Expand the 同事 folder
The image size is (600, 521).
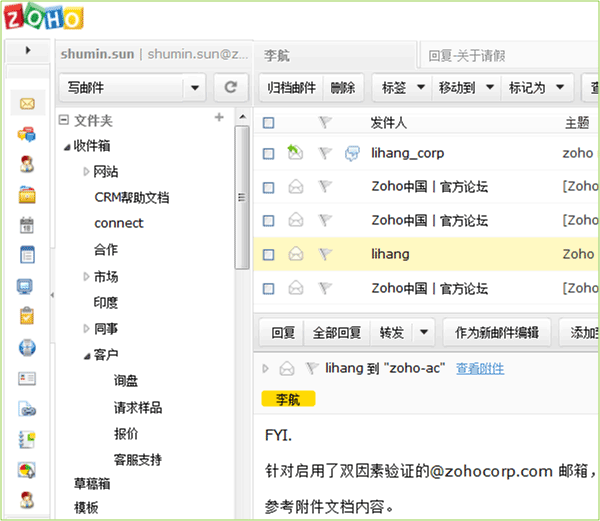86,329
